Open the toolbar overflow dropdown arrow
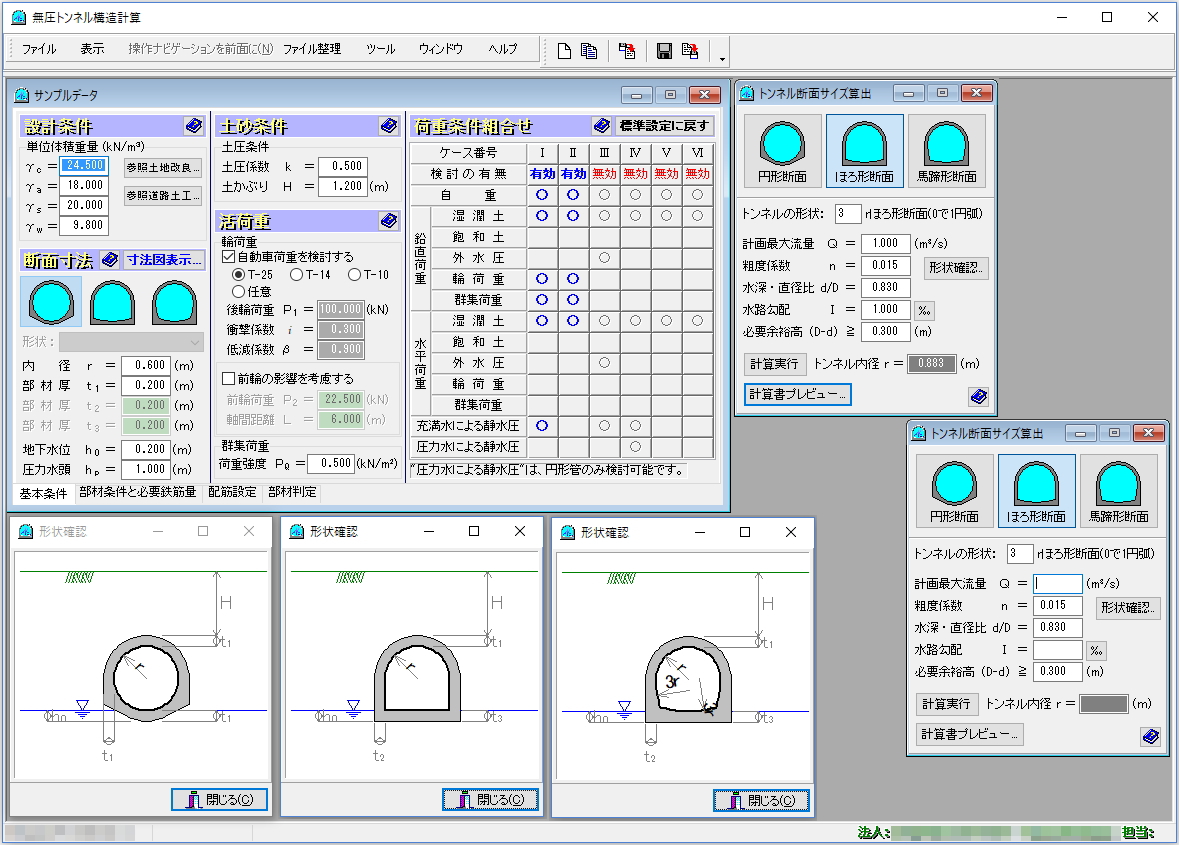This screenshot has width=1179, height=845. (722, 58)
